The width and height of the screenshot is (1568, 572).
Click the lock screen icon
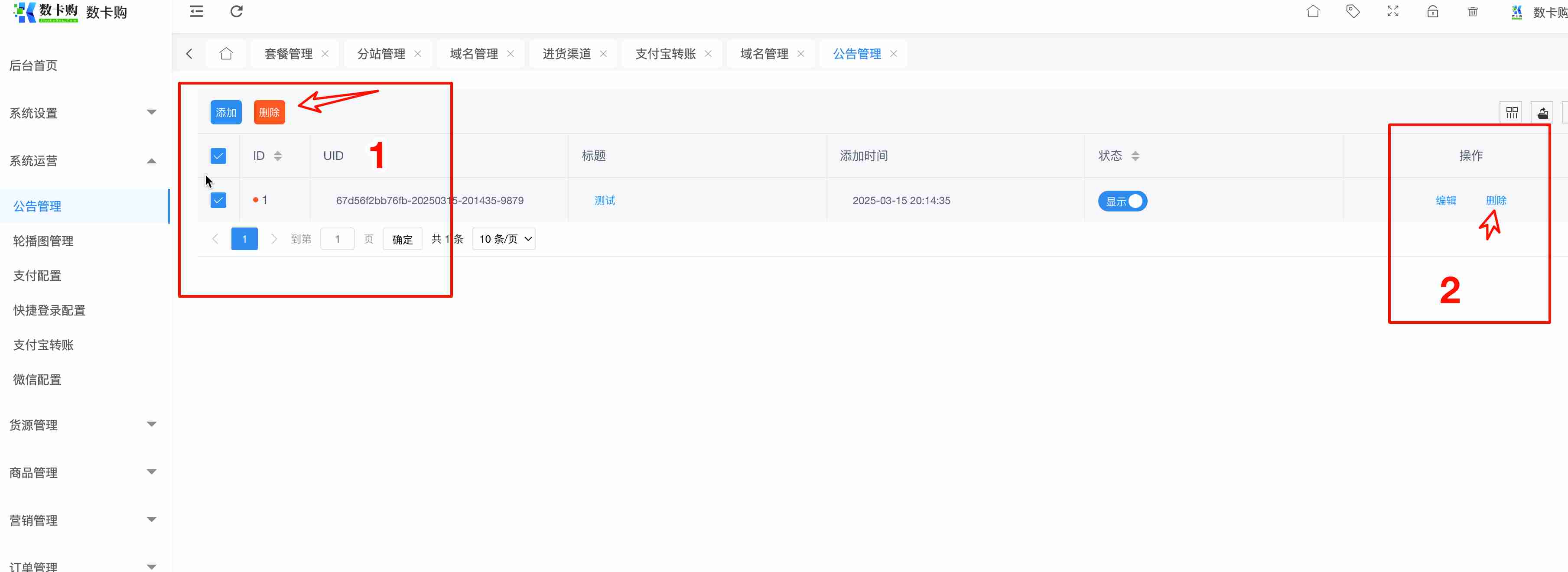pos(1432,12)
